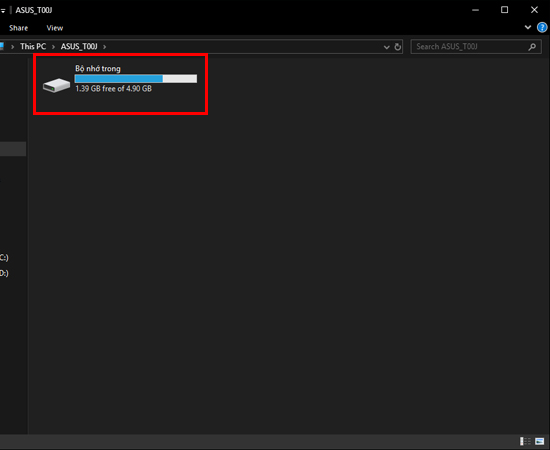Image resolution: width=550 pixels, height=450 pixels.
Task: Minimize the ASUS_T00J window
Action: click(475, 10)
